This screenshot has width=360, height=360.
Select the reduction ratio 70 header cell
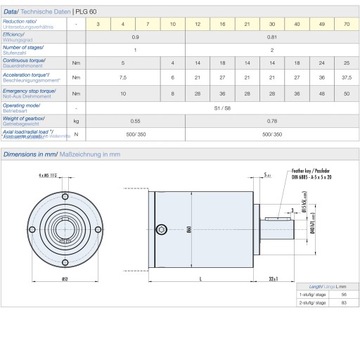point(347,24)
